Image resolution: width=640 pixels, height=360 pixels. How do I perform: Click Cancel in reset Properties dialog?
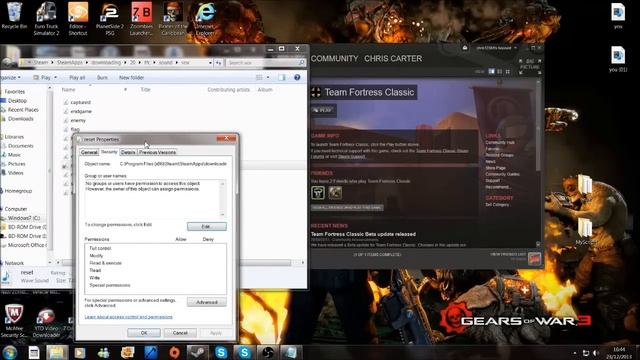[x=180, y=333]
